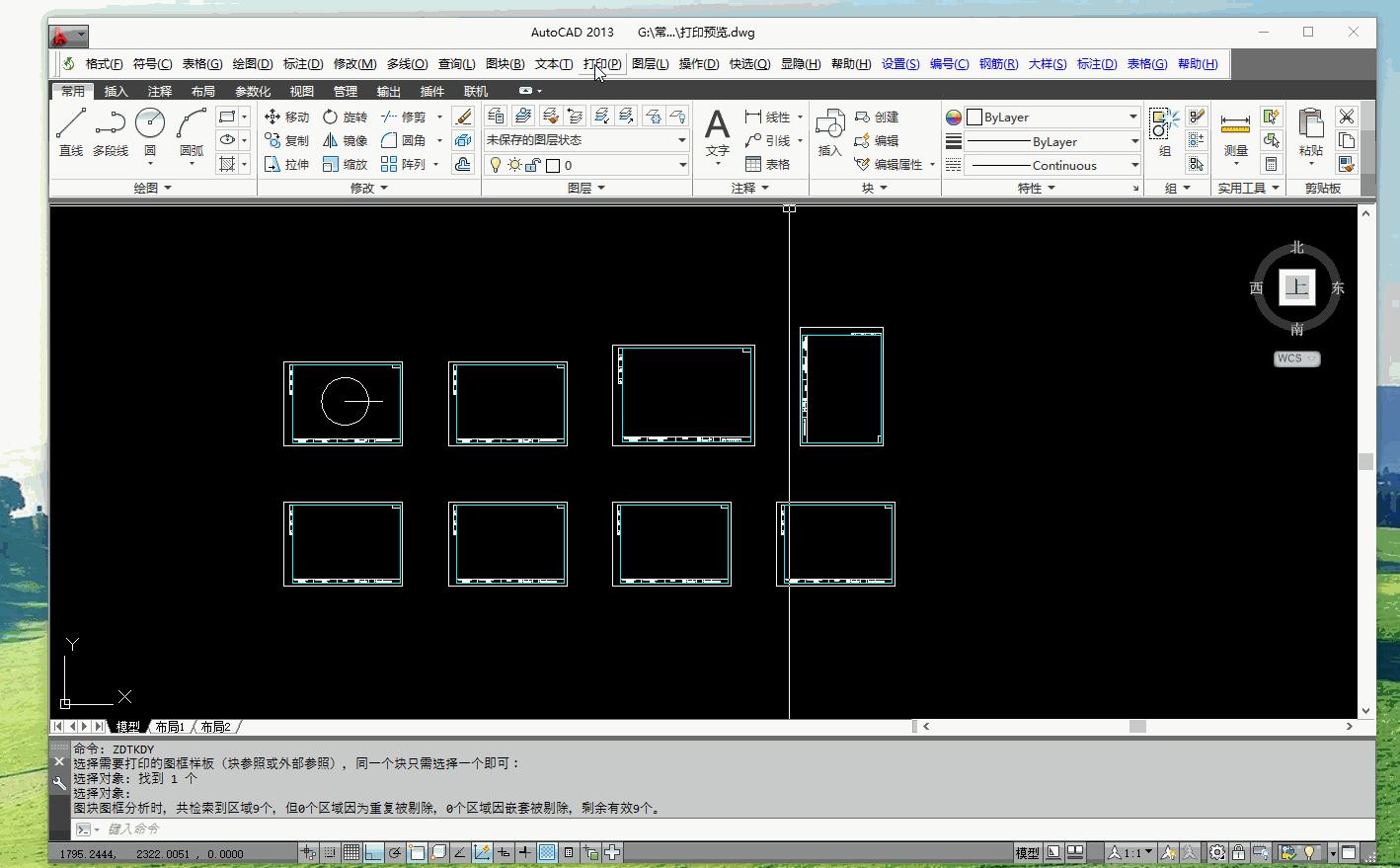Click the 模型 button in status bar
Image resolution: width=1400 pixels, height=868 pixels.
click(x=1027, y=852)
